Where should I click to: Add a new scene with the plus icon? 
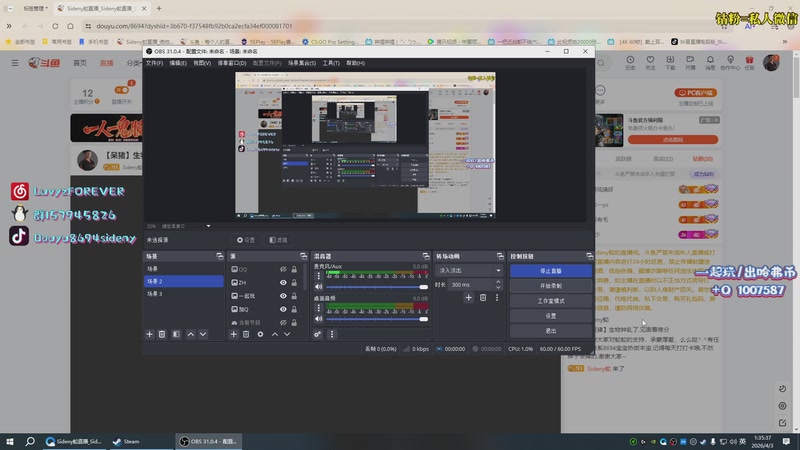(x=150, y=334)
